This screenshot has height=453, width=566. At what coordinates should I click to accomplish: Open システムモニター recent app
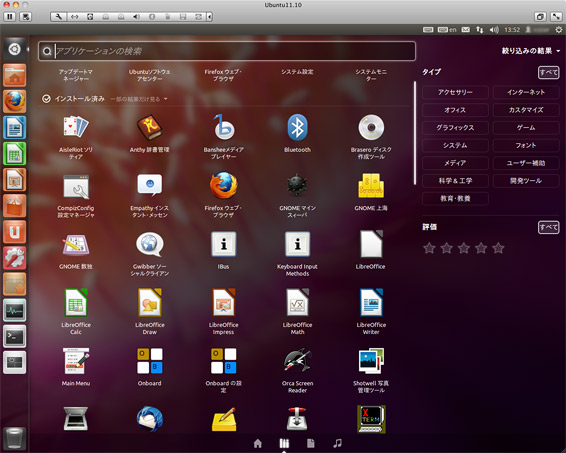pyautogui.click(x=371, y=75)
